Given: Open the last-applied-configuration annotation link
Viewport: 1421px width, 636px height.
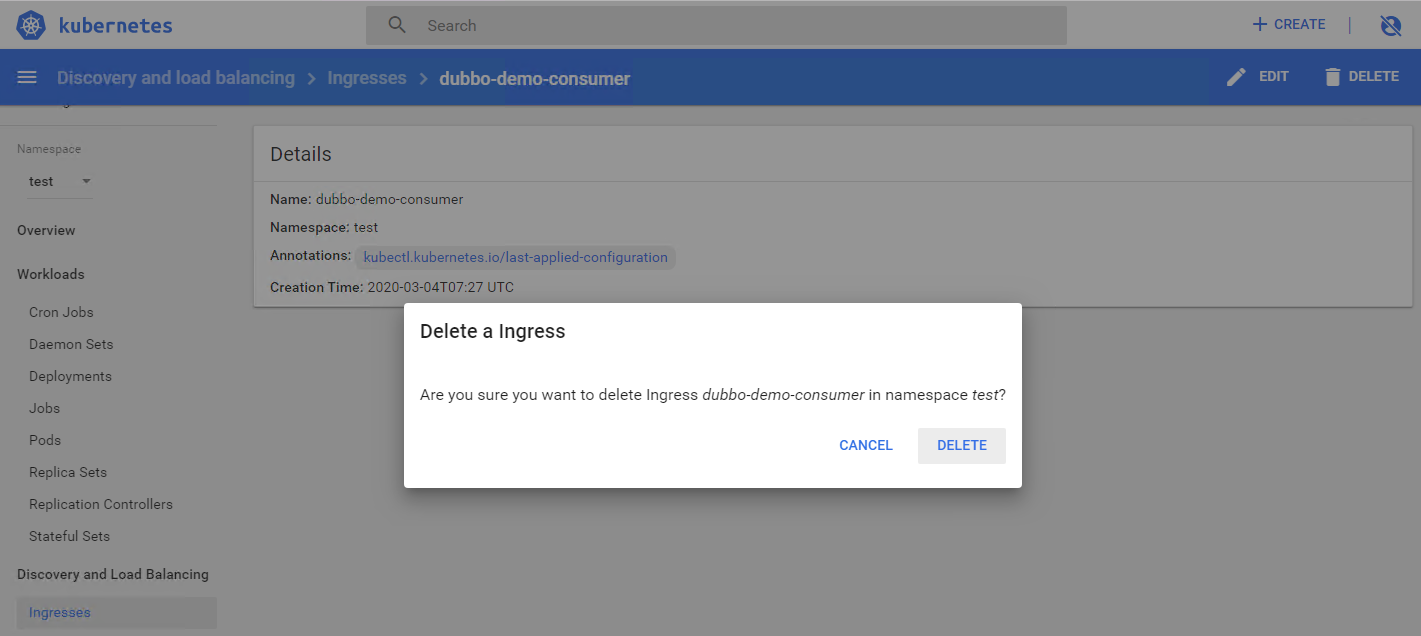Looking at the screenshot, I should 515,258.
